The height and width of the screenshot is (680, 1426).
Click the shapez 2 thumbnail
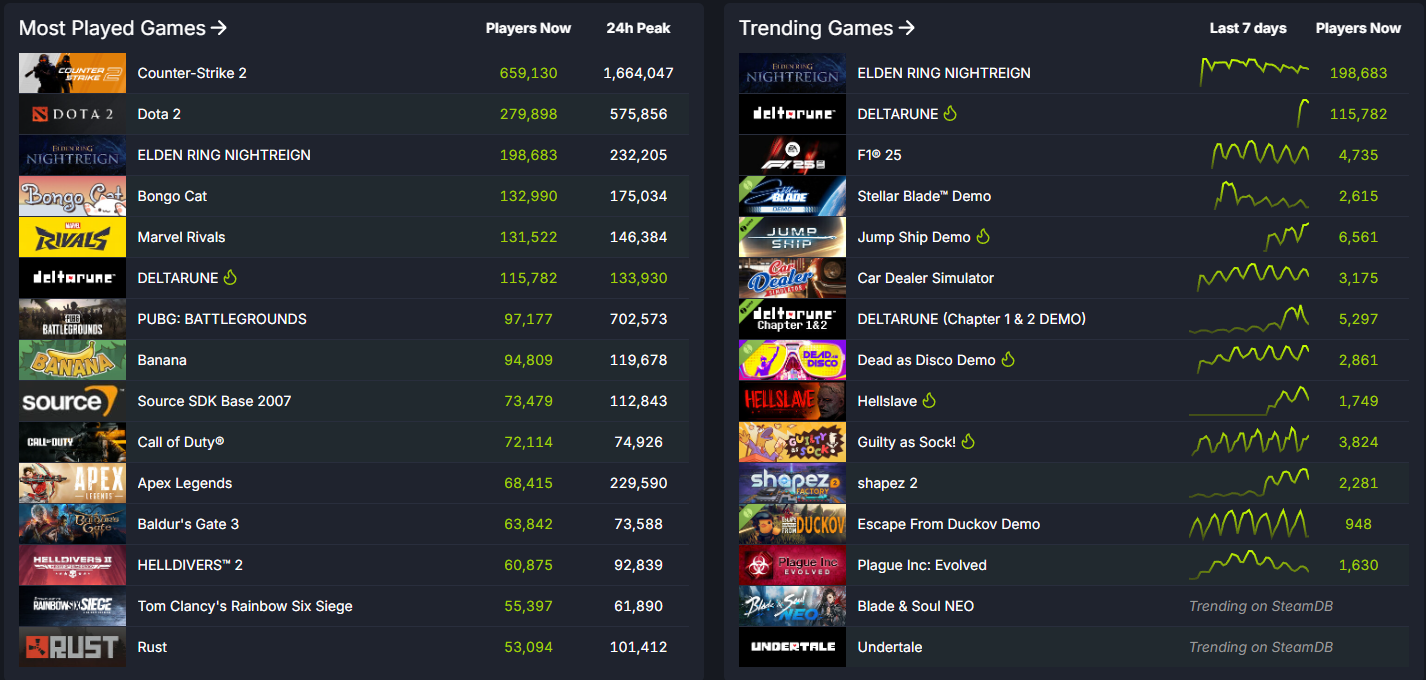pyautogui.click(x=792, y=483)
